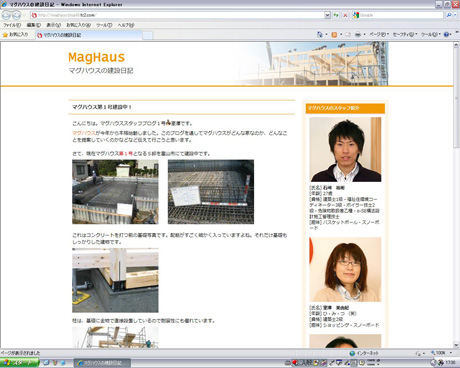Screen dimensions: 460x368
Task: Open the Favorites star (お気に入り) button
Action: tap(15, 34)
